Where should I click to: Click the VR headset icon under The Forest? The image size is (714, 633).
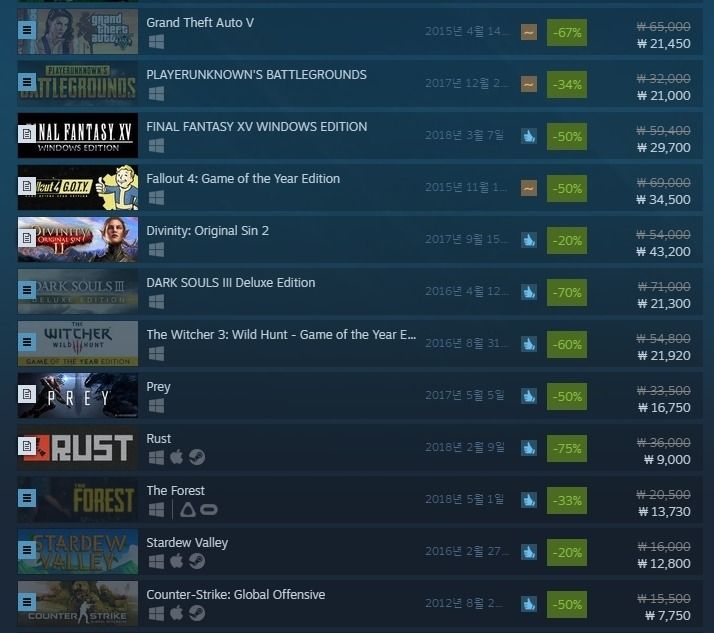(x=209, y=510)
